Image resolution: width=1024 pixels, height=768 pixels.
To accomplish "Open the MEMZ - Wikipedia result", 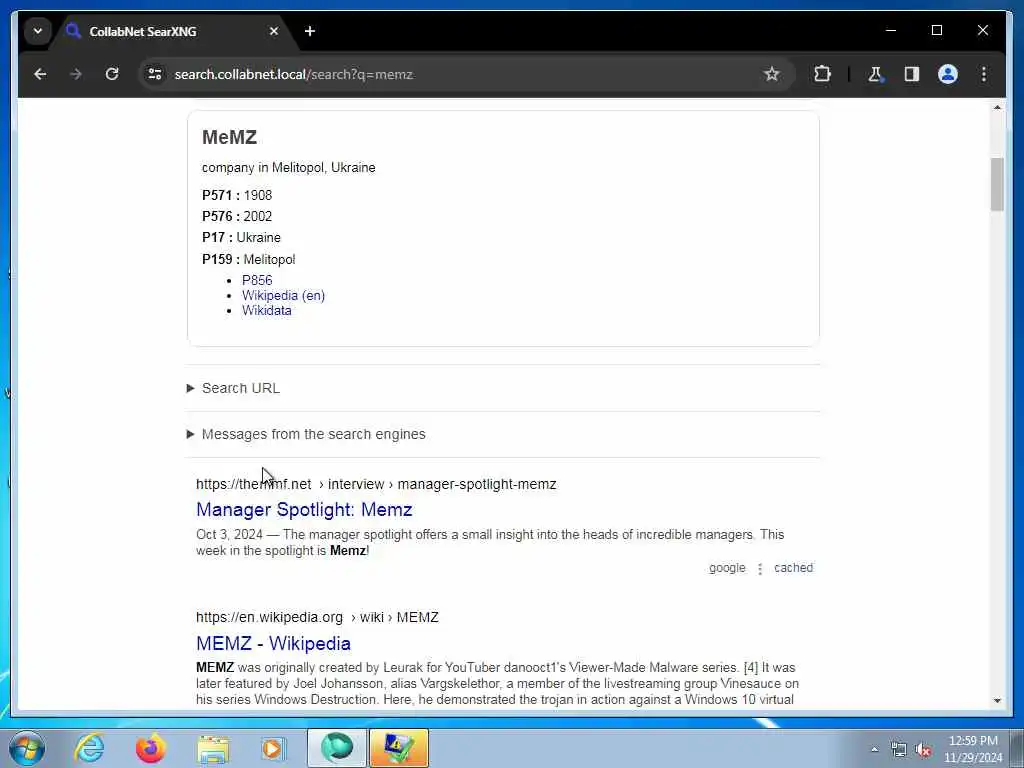I will (x=273, y=643).
